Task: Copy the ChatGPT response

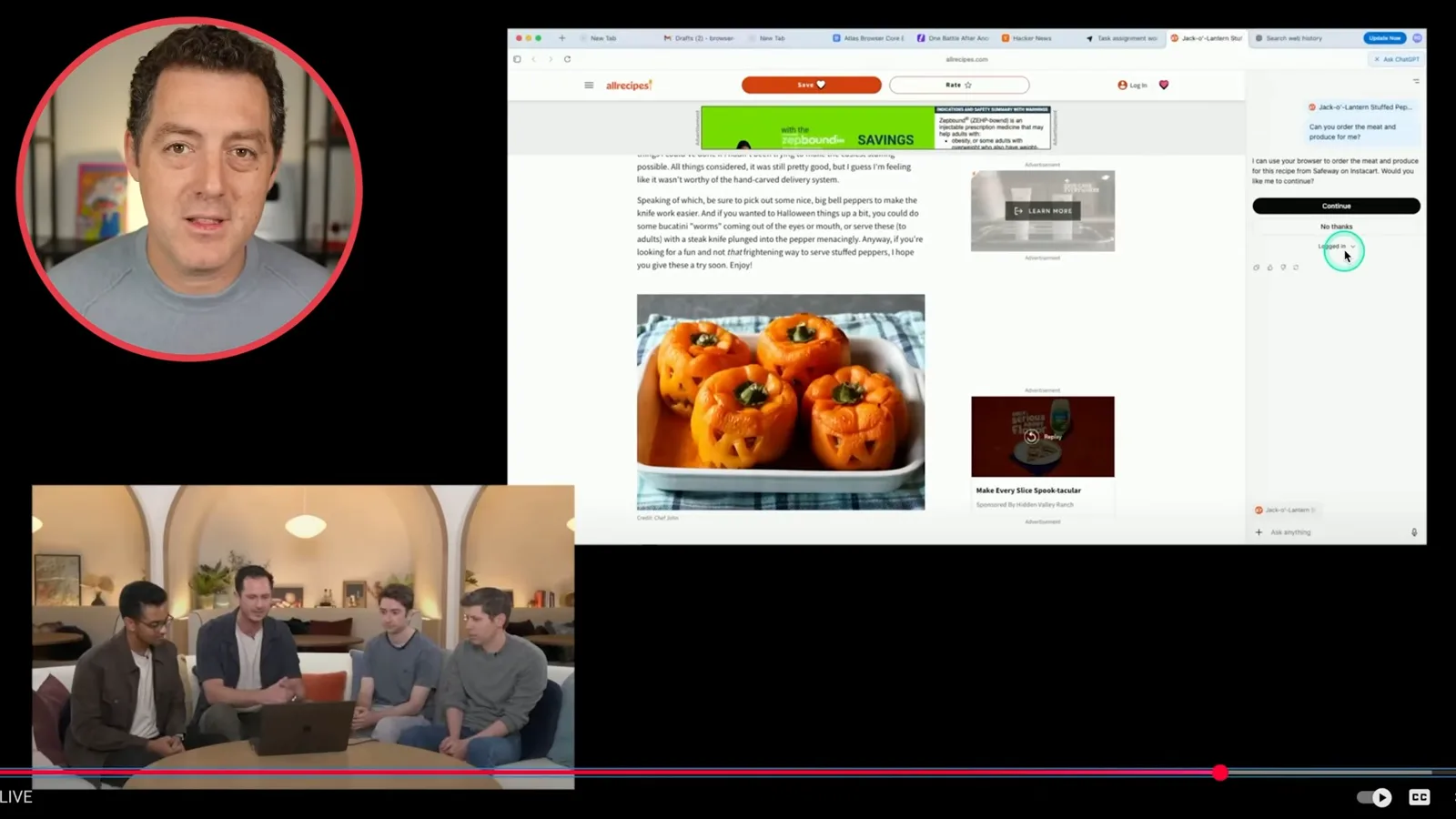Action: tap(1257, 268)
